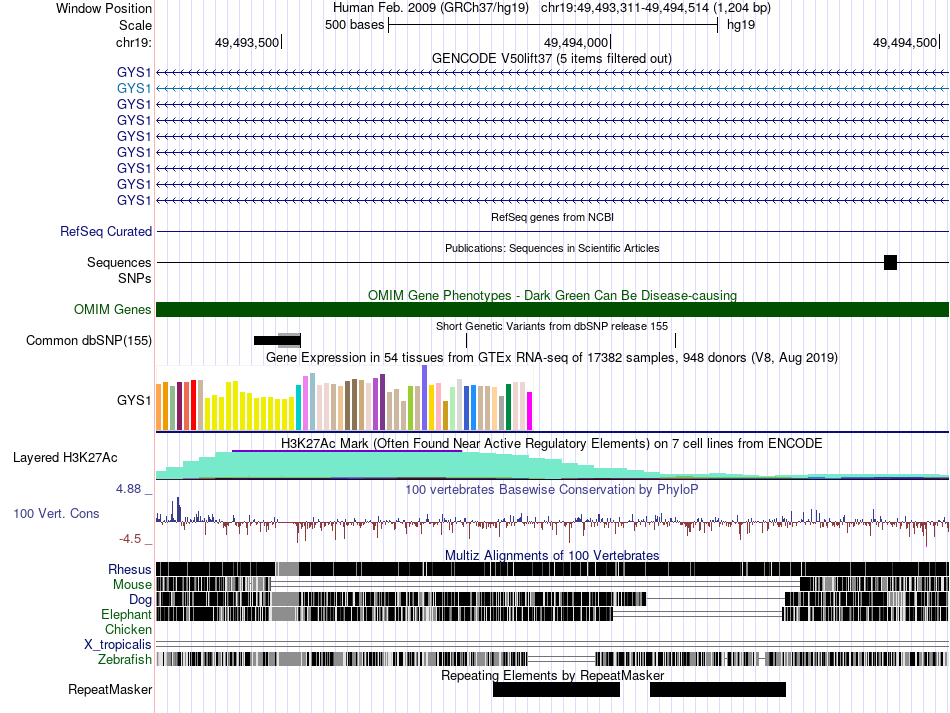Open 'Publications: Sequences in Scientific Articles' title
The width and height of the screenshot is (950, 713).
click(x=552, y=248)
